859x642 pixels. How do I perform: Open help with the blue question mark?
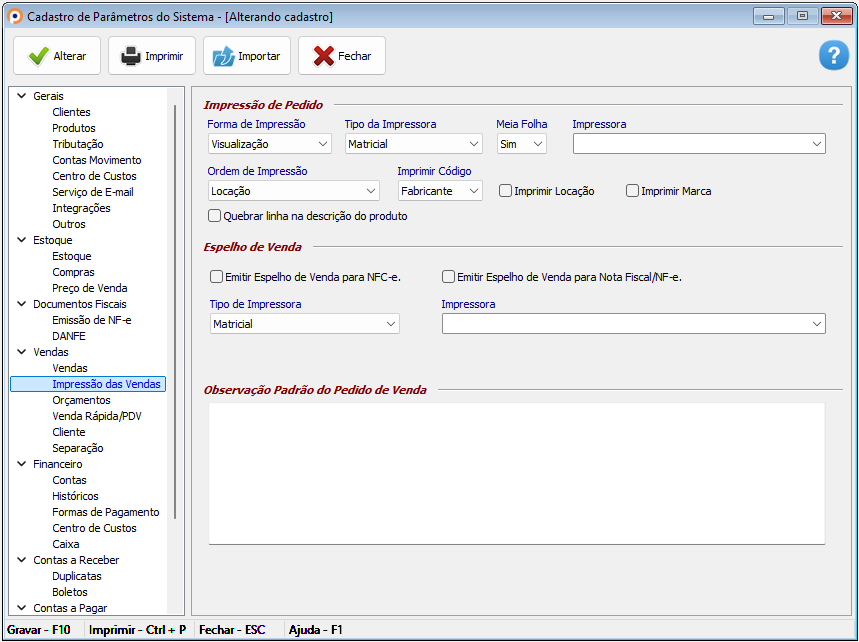[833, 56]
